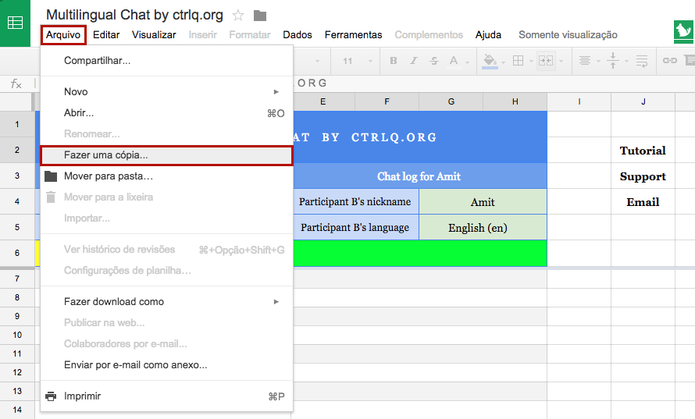
Task: Open the Dados menu
Action: [x=297, y=35]
